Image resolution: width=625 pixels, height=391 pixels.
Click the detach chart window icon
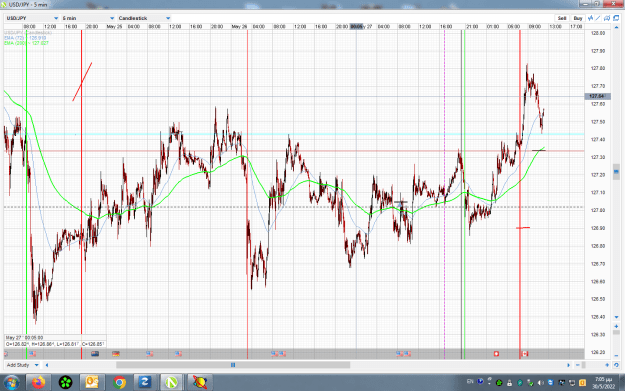coord(616,18)
